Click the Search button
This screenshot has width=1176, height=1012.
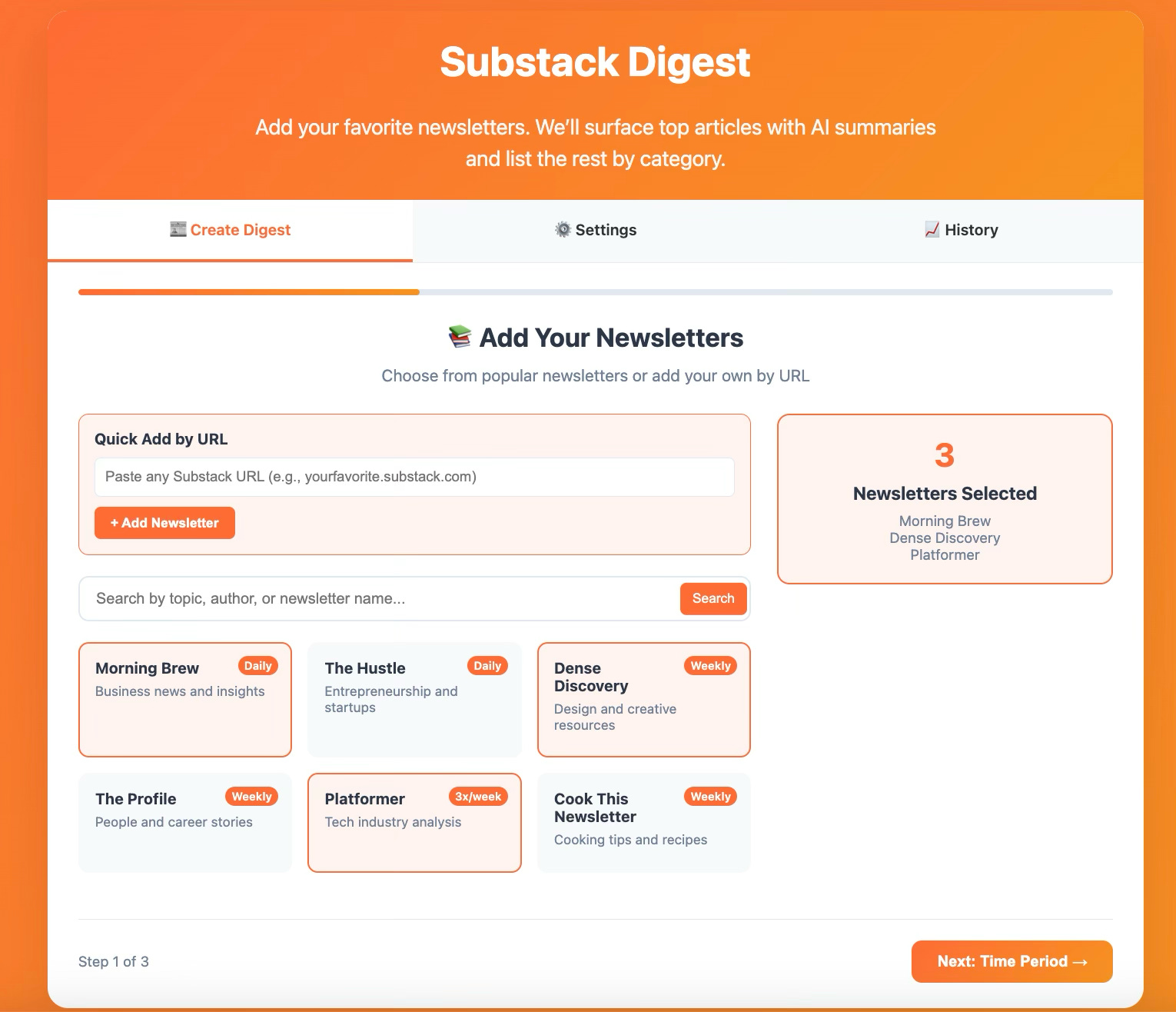coord(713,598)
